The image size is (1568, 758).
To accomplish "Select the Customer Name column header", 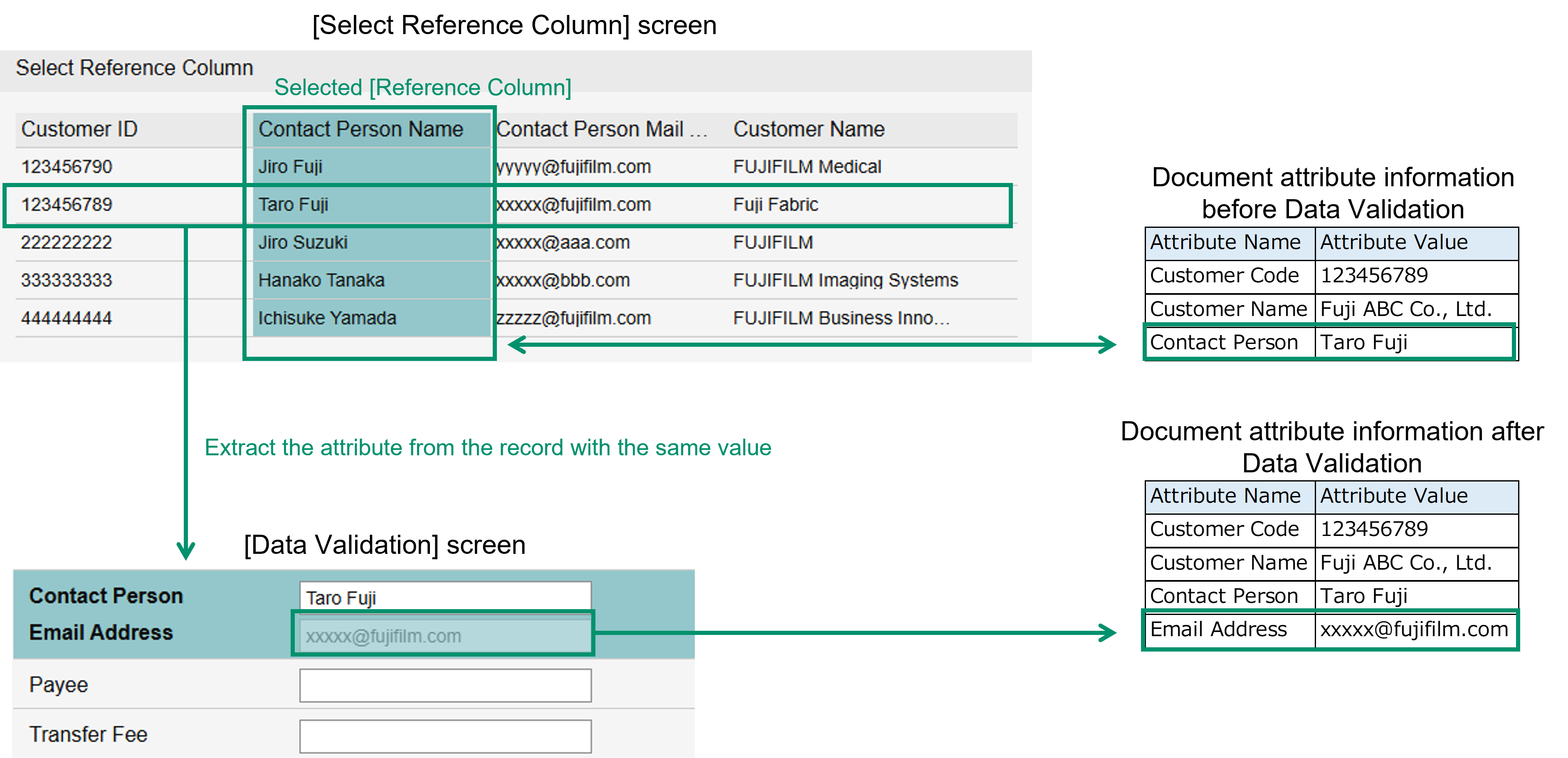I will point(810,129).
